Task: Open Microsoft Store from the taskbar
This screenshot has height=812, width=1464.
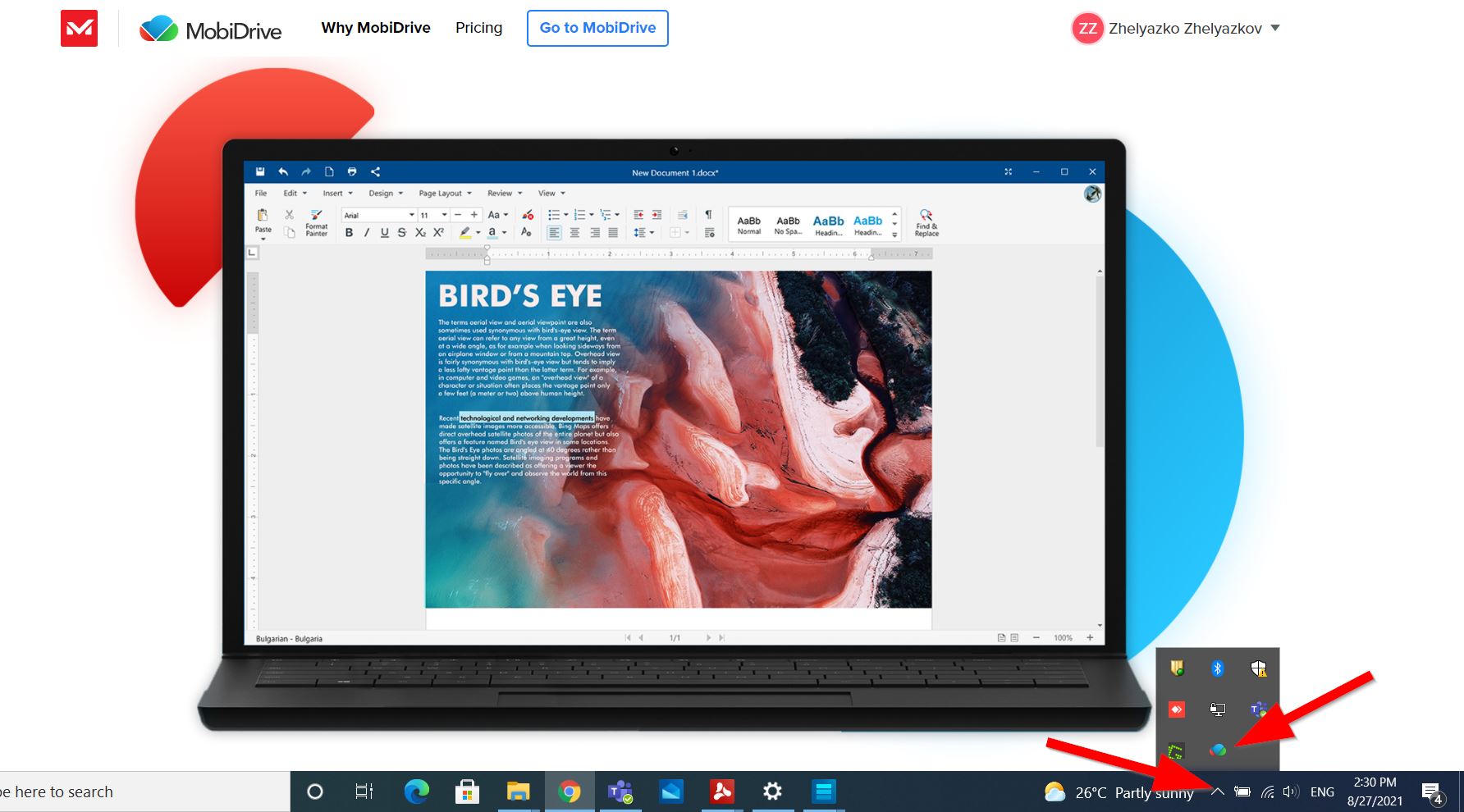Action: coord(467,791)
